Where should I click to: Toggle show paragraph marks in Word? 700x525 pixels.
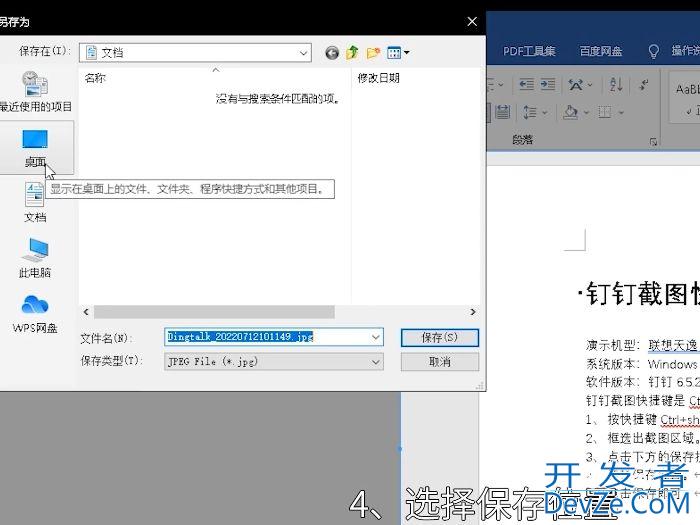click(644, 84)
